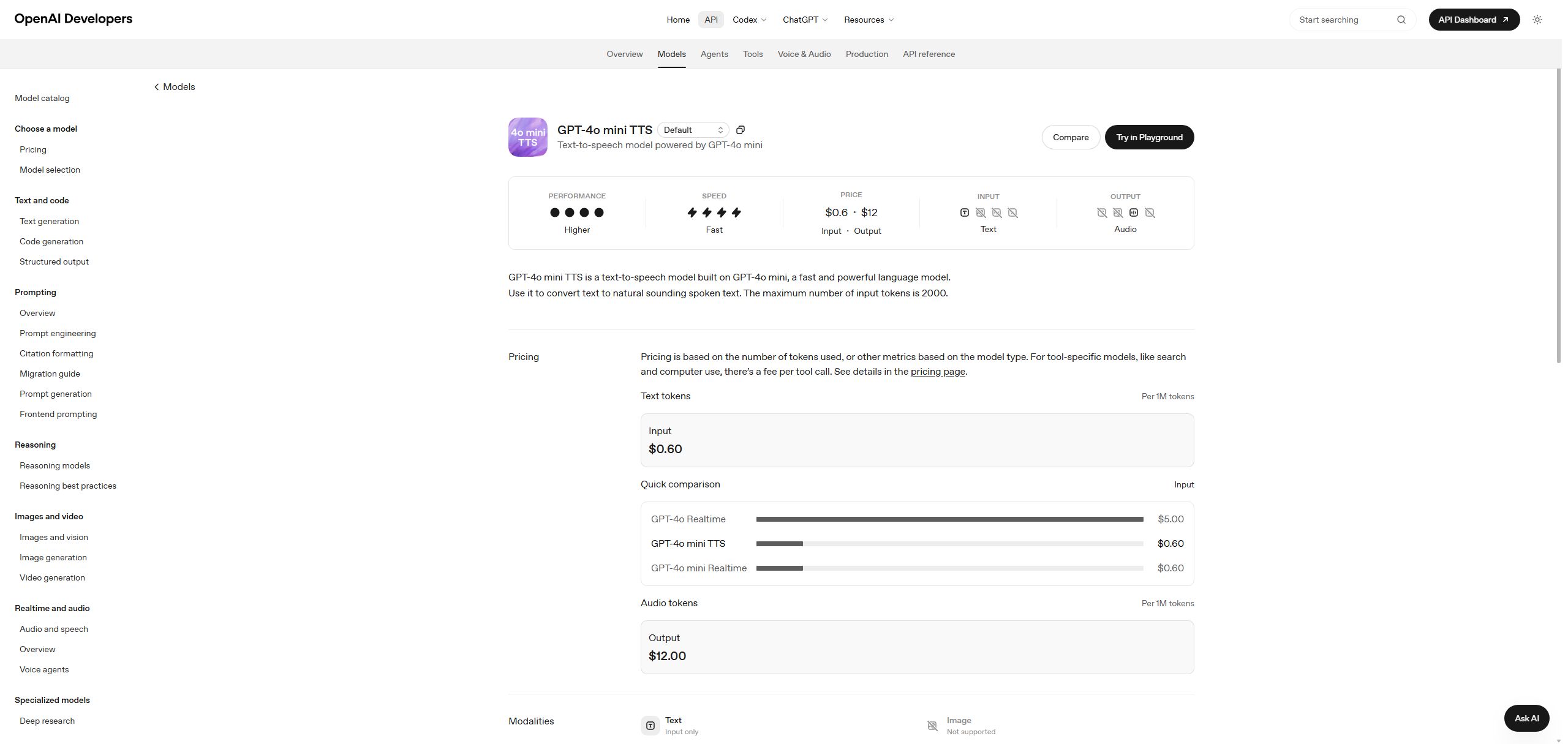Click GPT-4o Realtime in quick comparison
This screenshot has width=1568, height=744.
coord(688,519)
